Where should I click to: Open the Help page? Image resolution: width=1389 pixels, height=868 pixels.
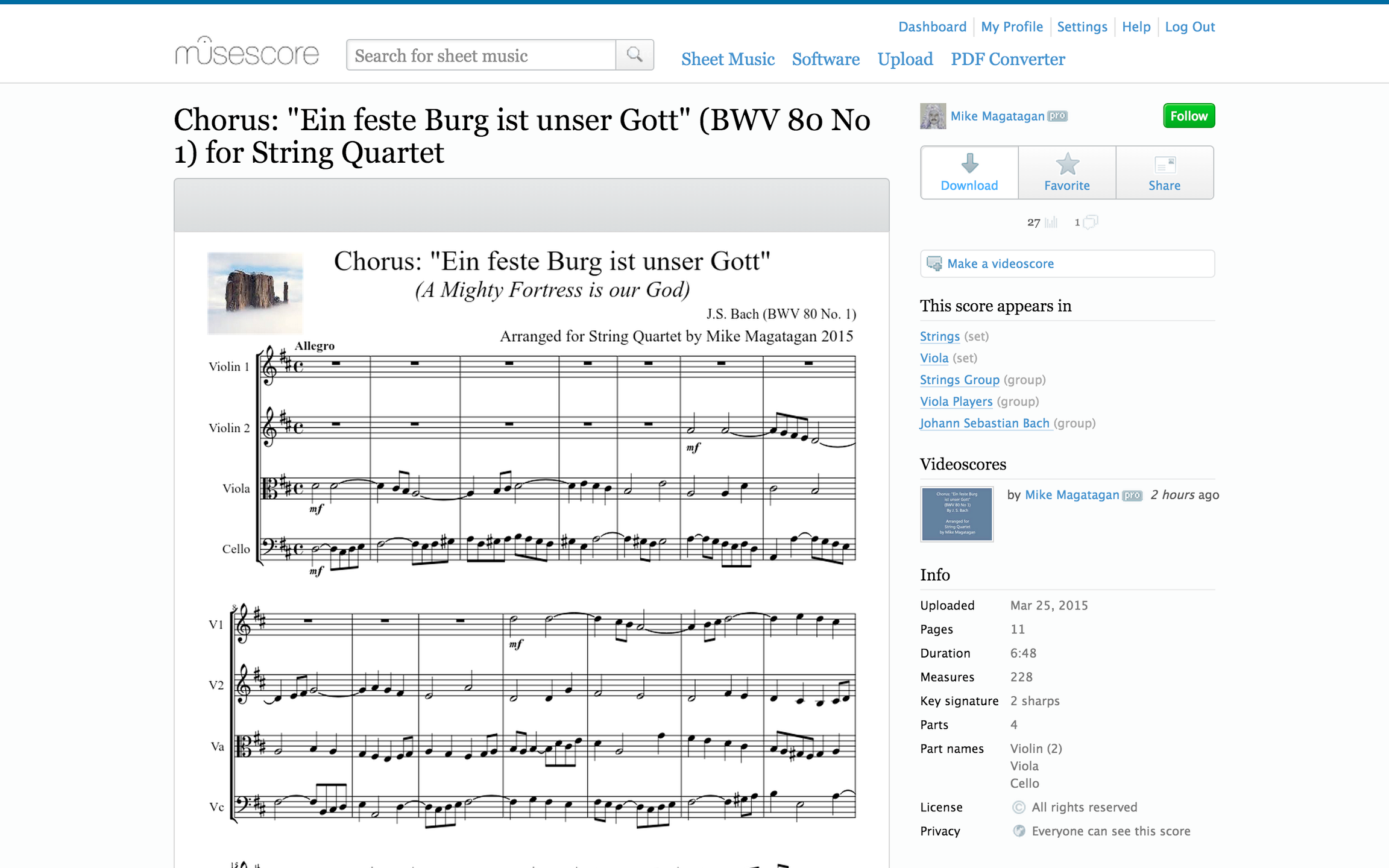(1136, 27)
